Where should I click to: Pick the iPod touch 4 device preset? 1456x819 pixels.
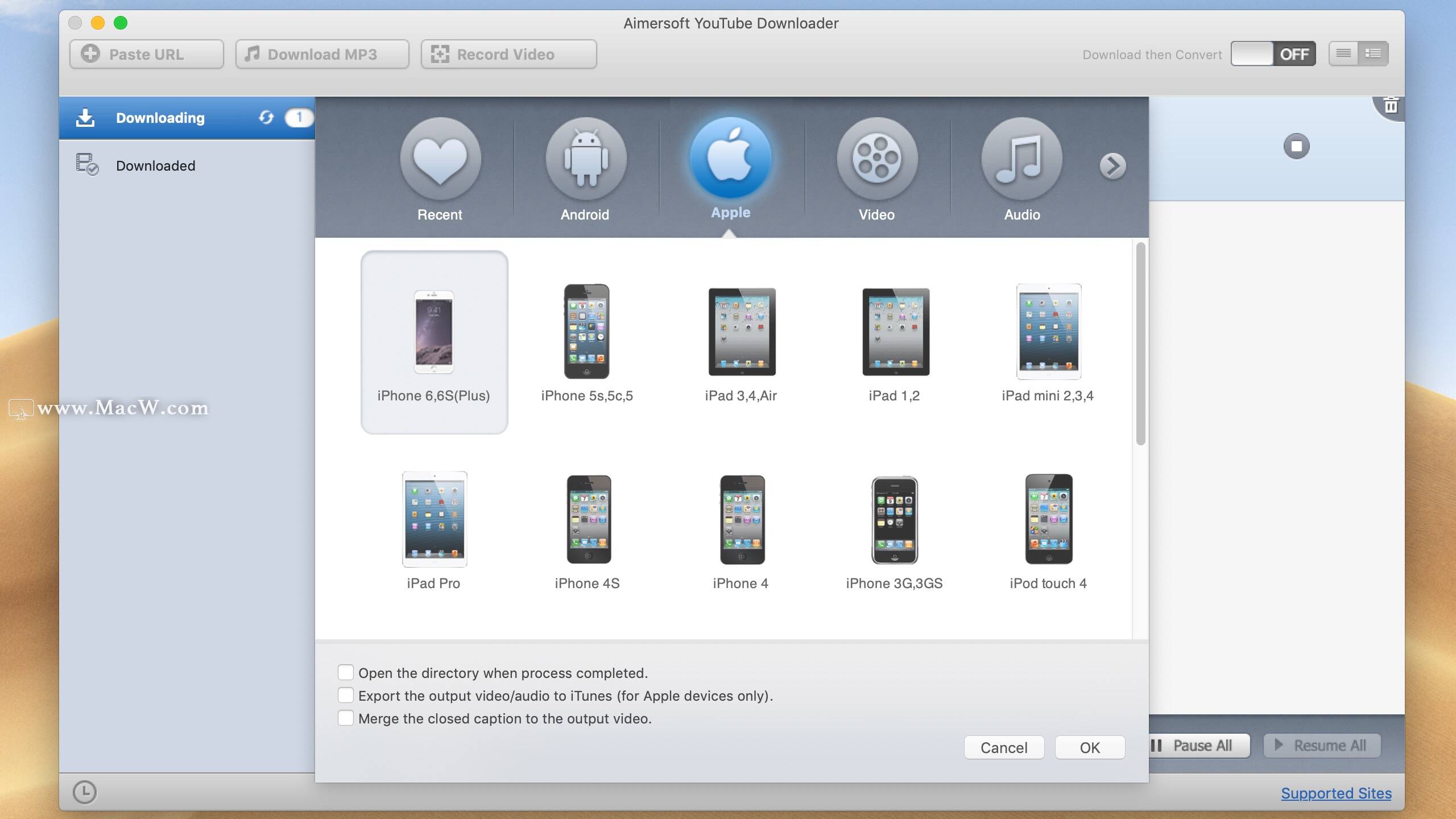tap(1048, 531)
